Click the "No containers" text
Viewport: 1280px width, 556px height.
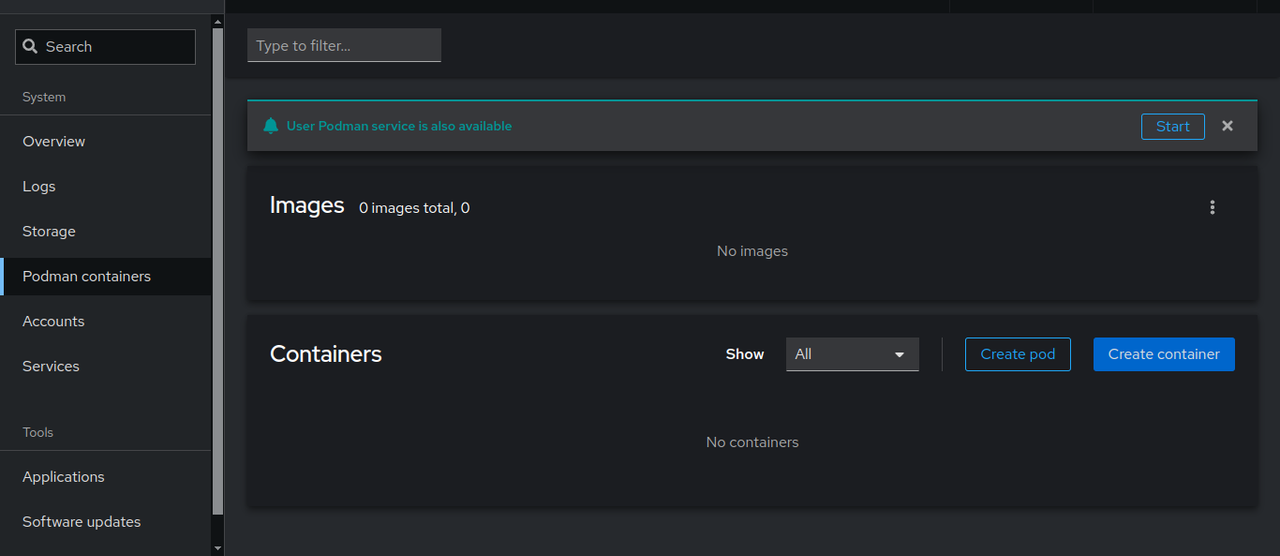coord(752,442)
